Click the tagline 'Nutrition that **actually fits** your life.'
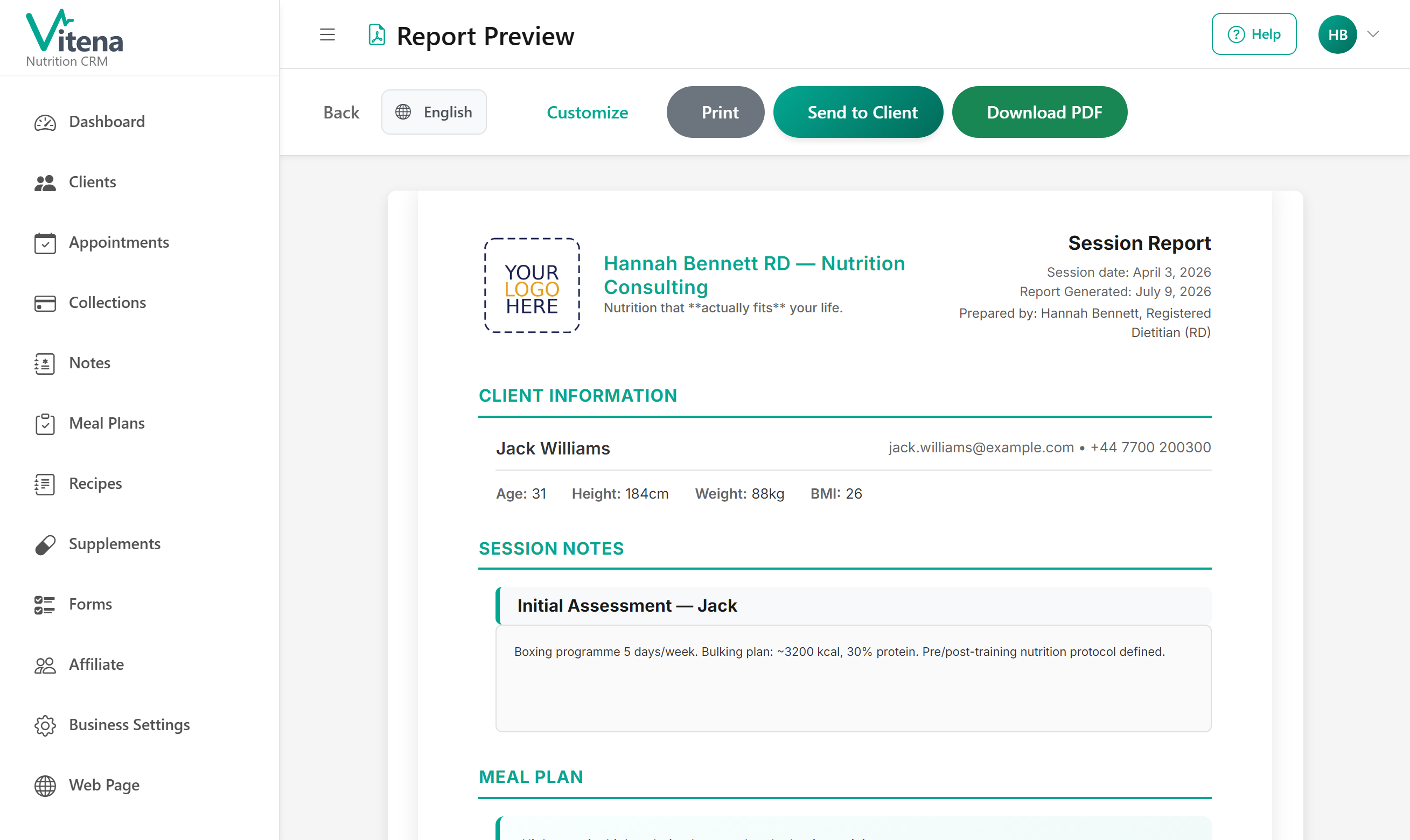 [x=723, y=308]
